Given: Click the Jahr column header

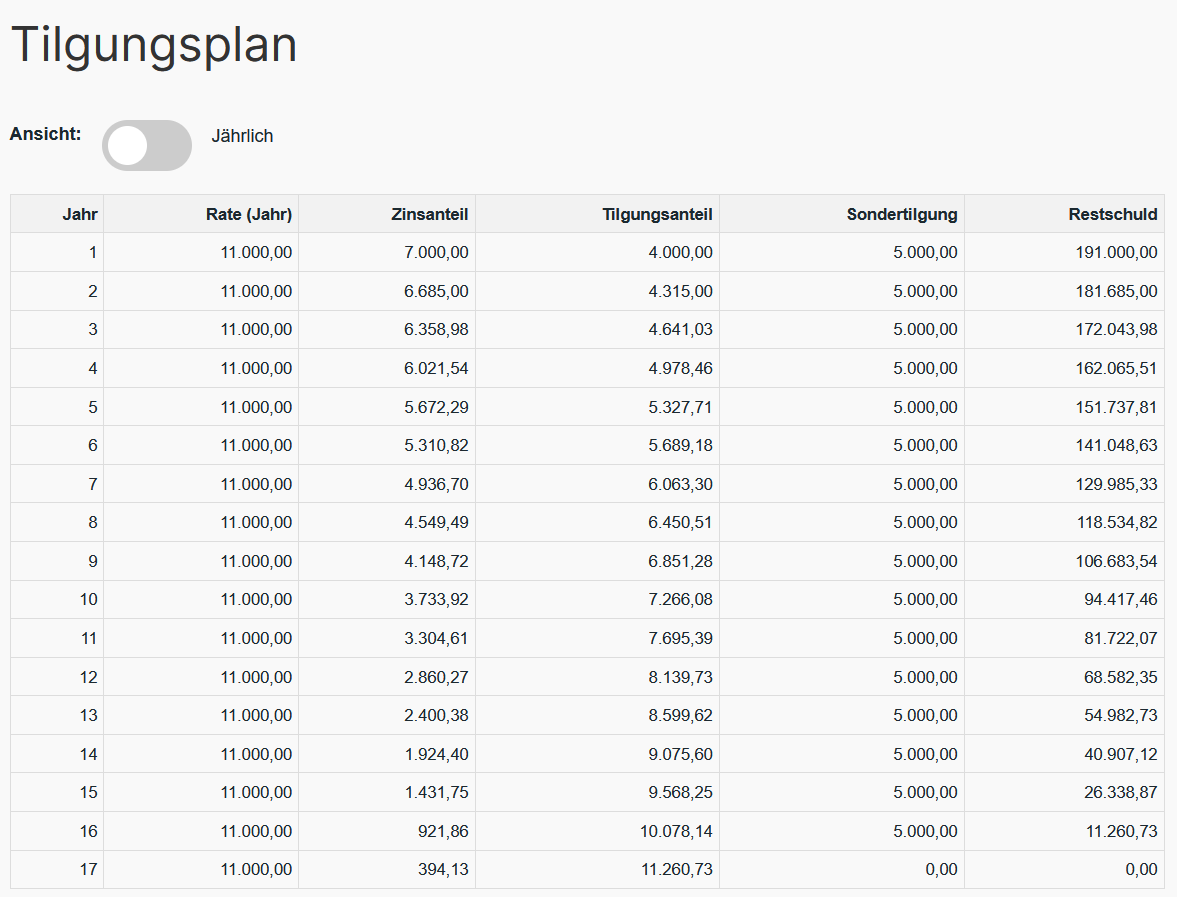Looking at the screenshot, I should point(81,213).
